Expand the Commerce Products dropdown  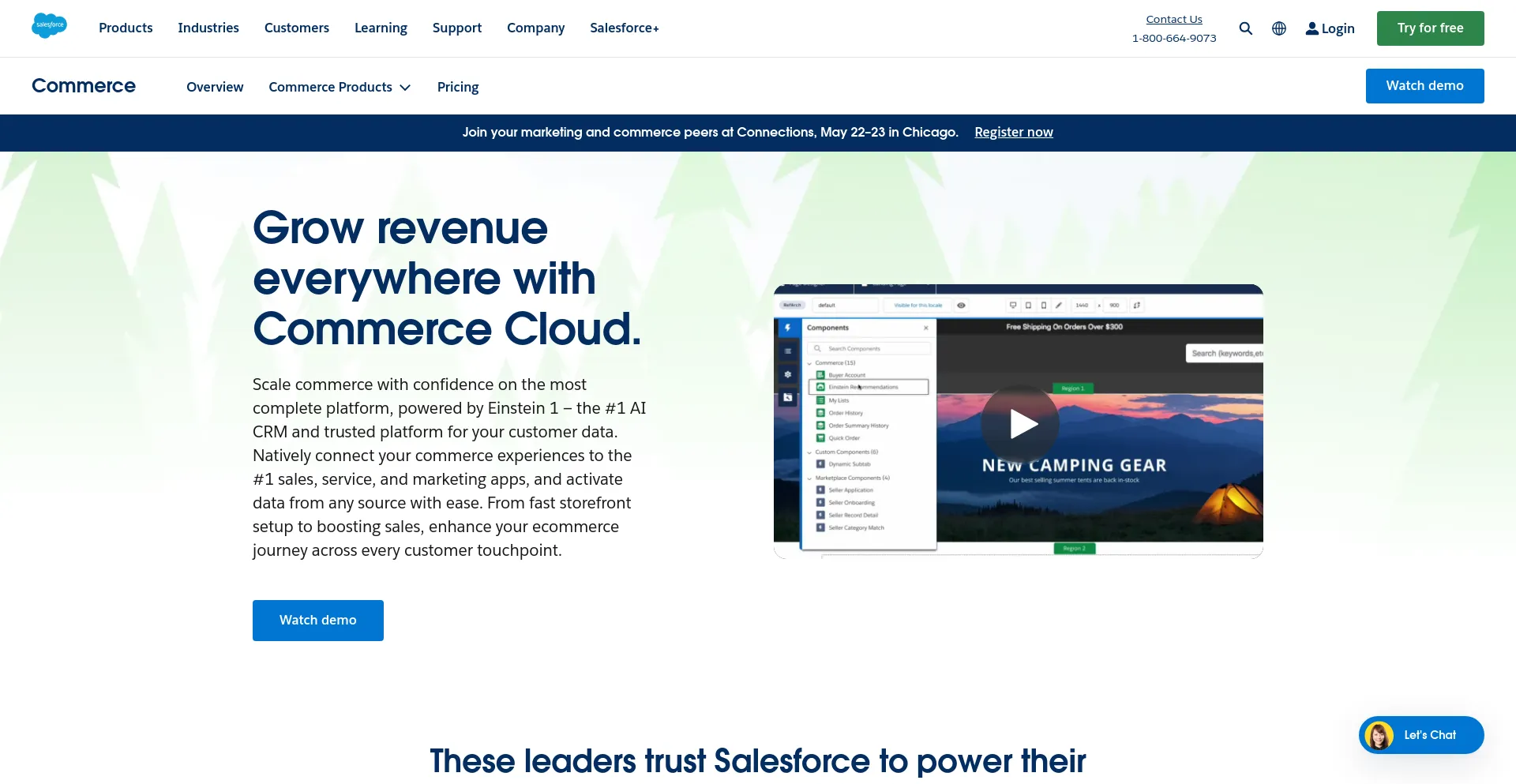[x=340, y=87]
